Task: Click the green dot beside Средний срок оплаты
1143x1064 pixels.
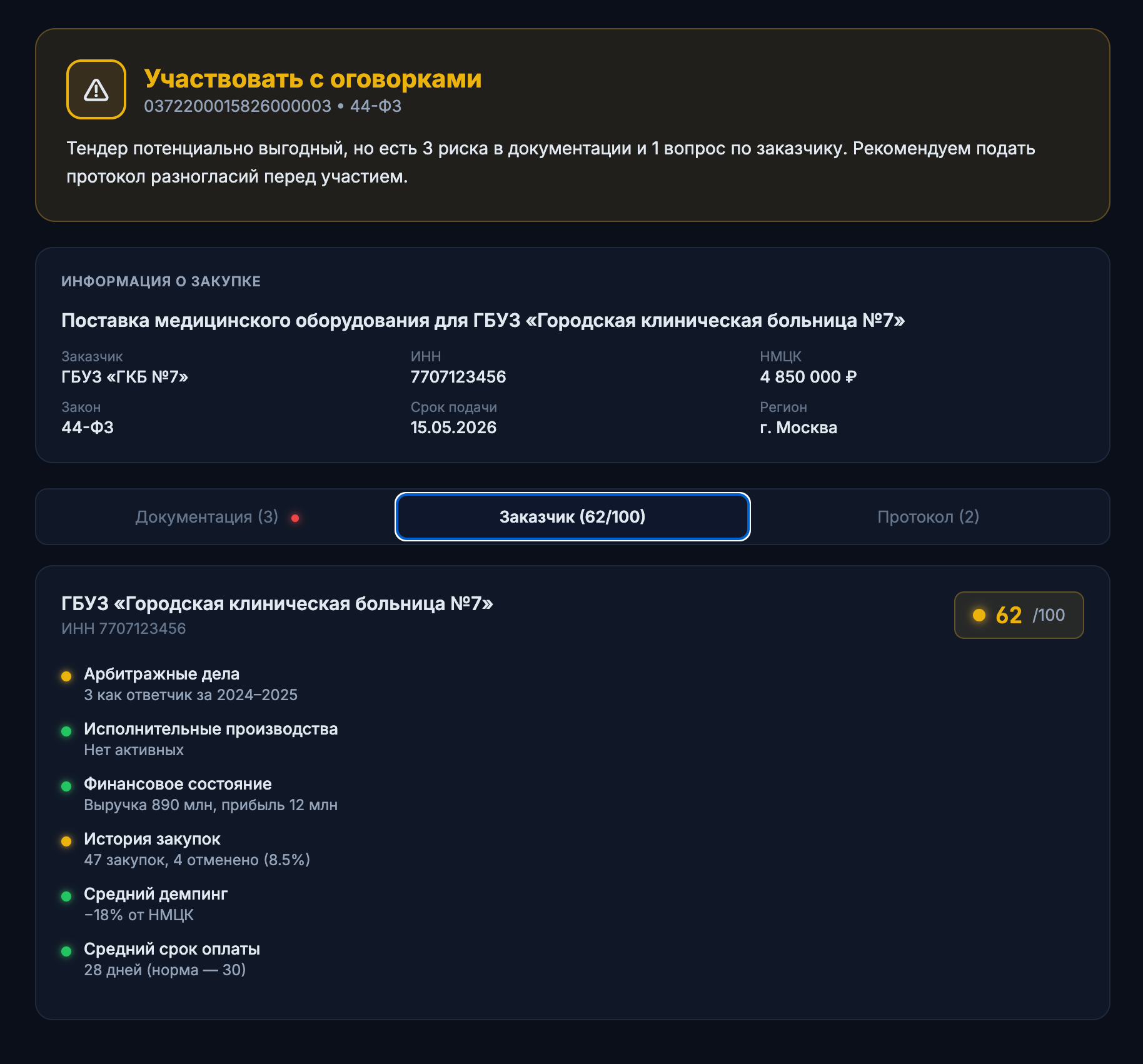Action: [66, 951]
